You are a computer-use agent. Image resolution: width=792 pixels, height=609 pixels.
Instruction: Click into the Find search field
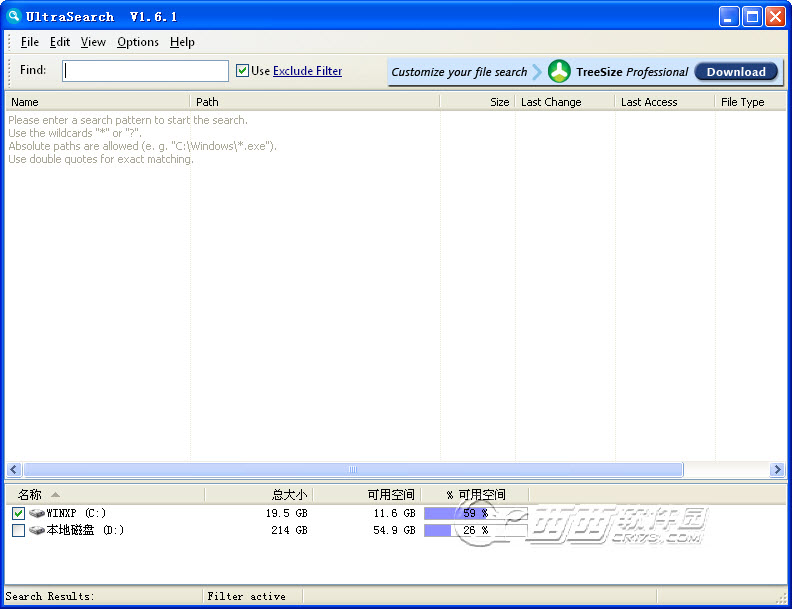(146, 71)
